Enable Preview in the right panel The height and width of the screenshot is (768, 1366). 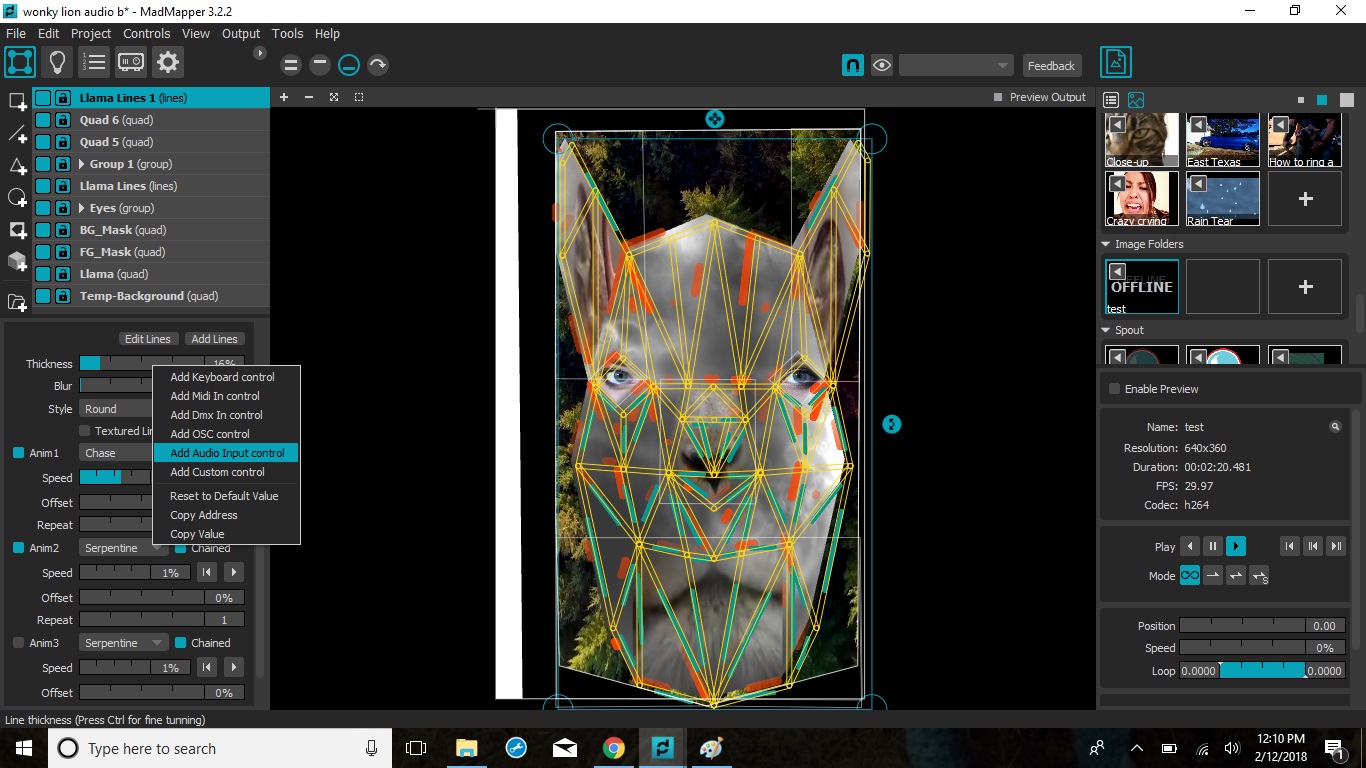point(1113,388)
